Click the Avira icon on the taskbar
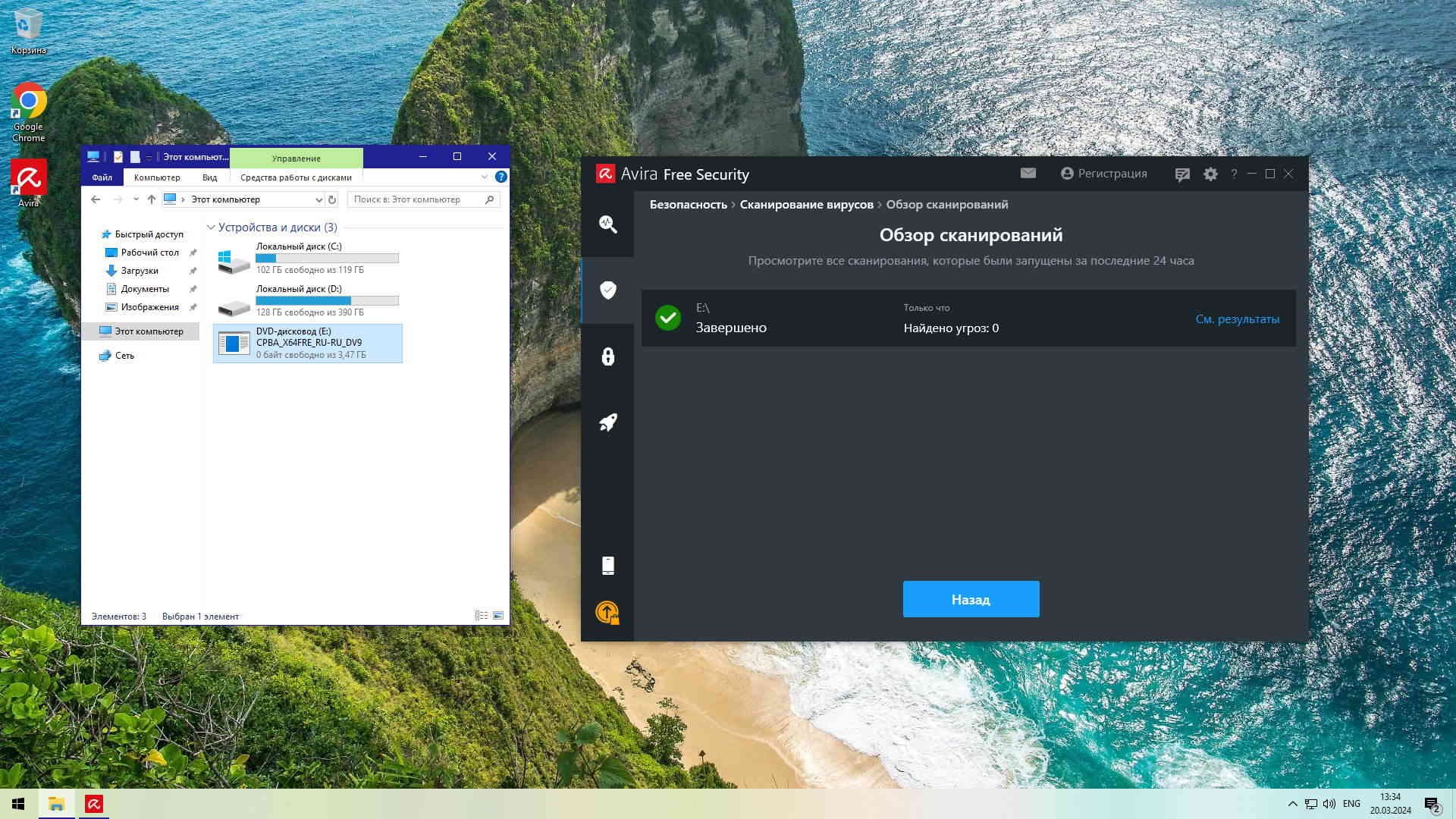Image resolution: width=1456 pixels, height=819 pixels. 94,804
